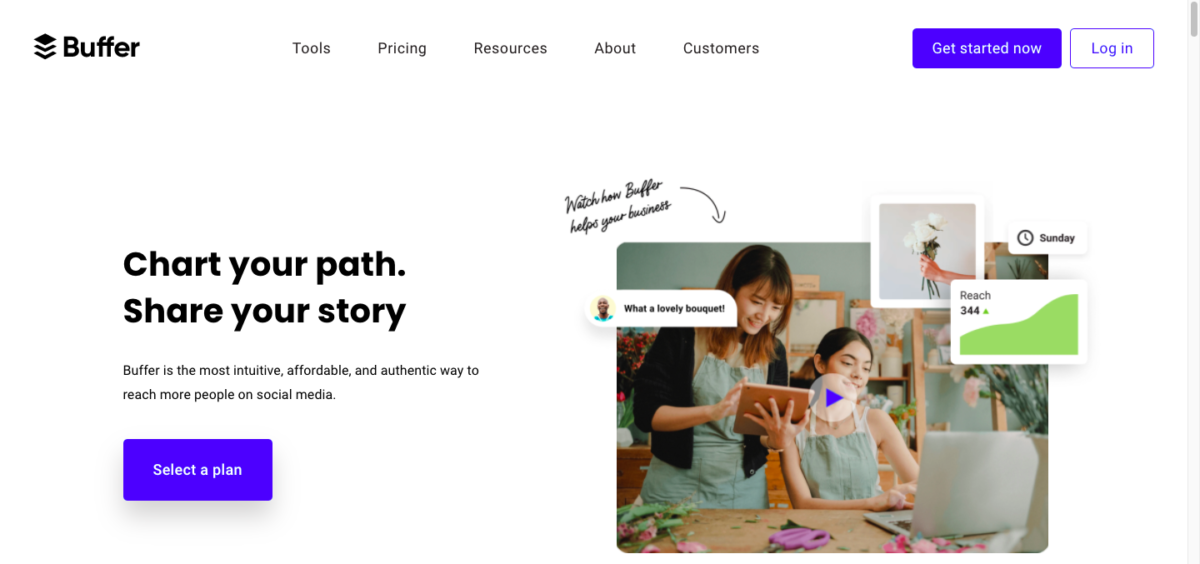
Task: Play the Buffer intro video
Action: (x=833, y=398)
